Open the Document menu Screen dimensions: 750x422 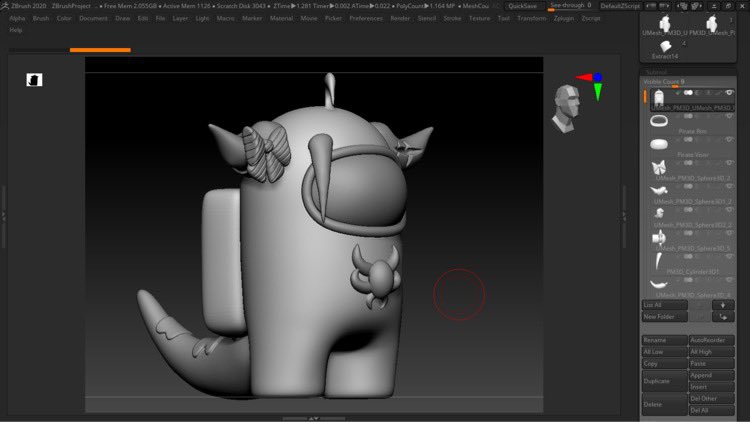pos(93,18)
